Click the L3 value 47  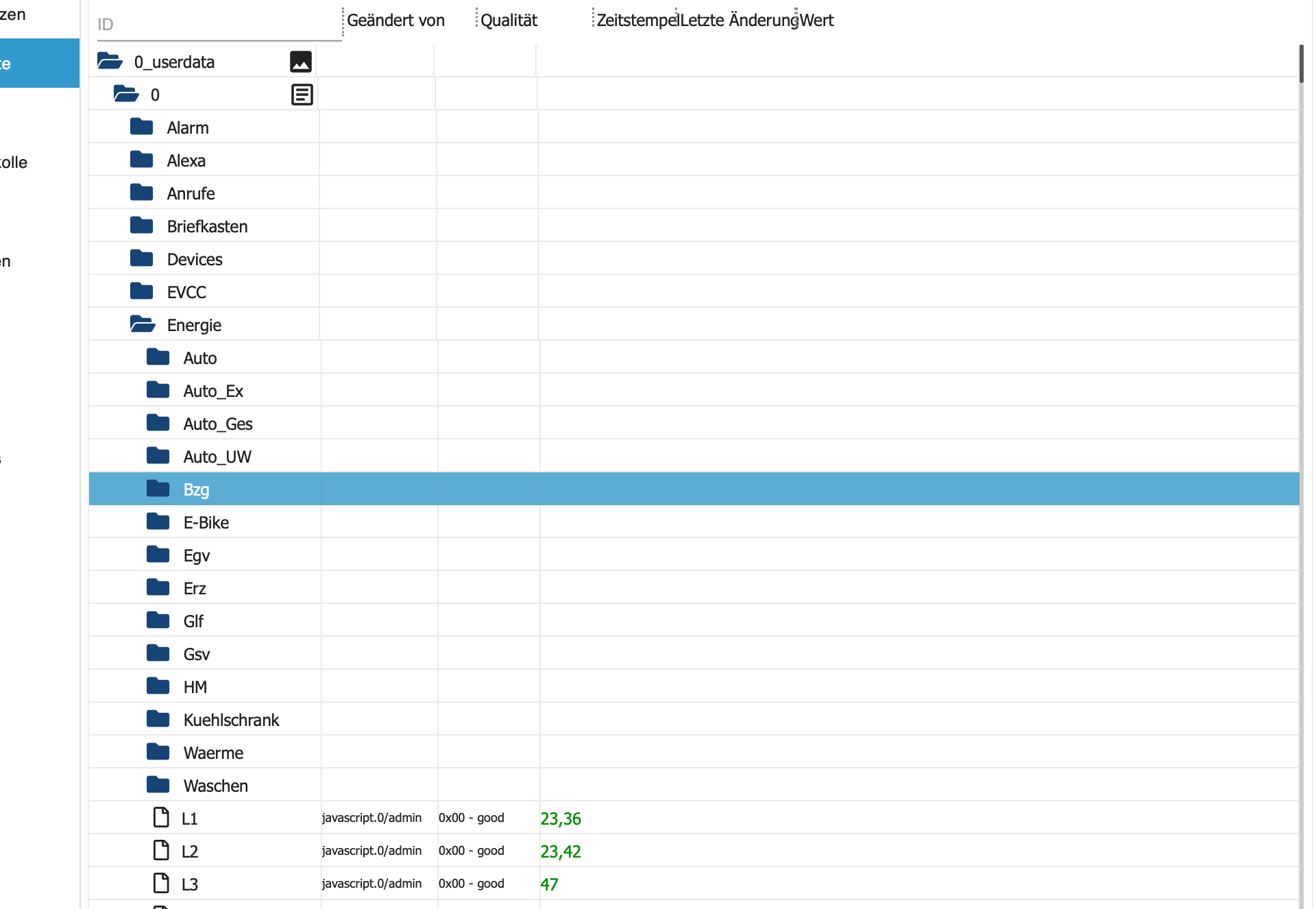pyautogui.click(x=549, y=884)
